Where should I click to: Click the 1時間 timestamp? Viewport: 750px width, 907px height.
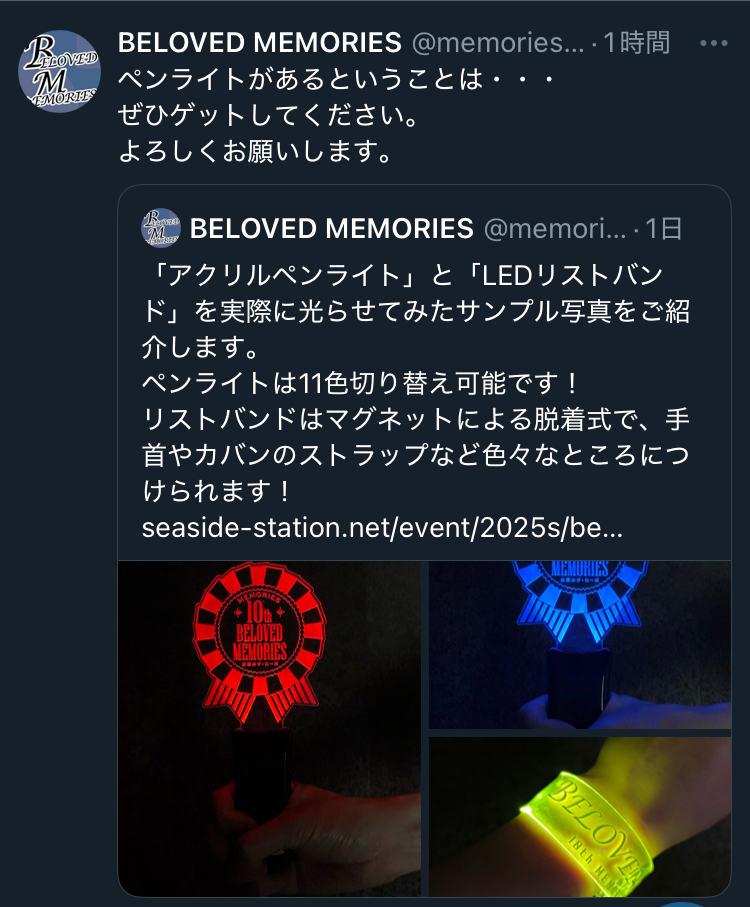tap(637, 43)
